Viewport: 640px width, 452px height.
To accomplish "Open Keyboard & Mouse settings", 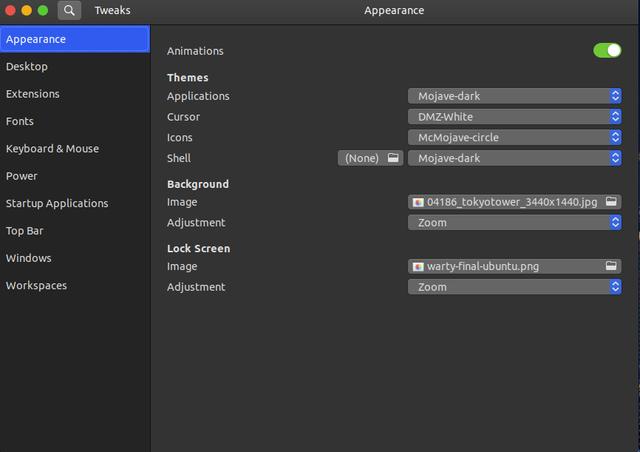I will 75,149.
